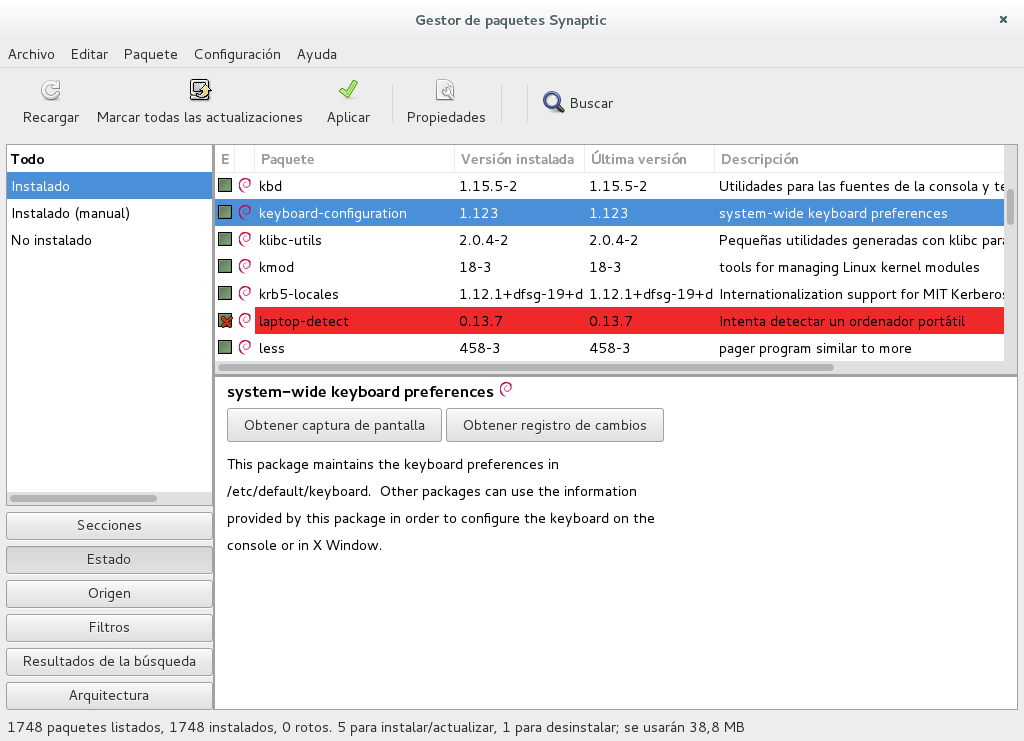Select the krb5-locales package name
Viewport: 1024px width, 741px height.
point(298,294)
